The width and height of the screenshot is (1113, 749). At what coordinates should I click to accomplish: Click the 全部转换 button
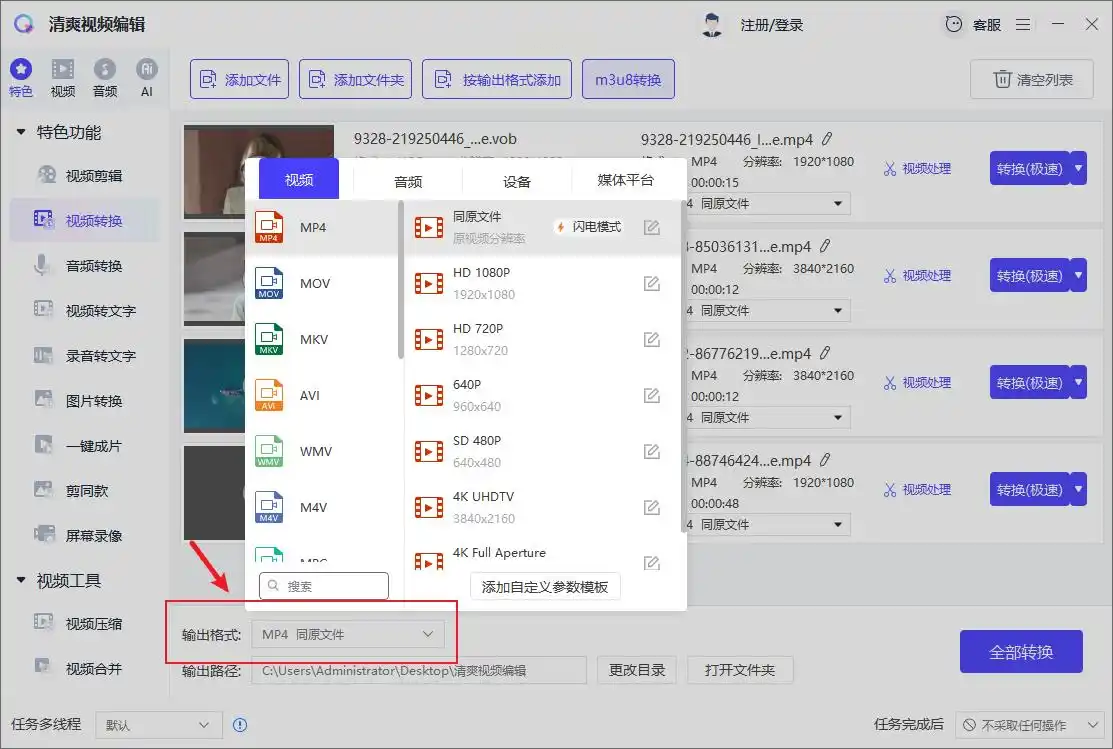click(x=1020, y=652)
